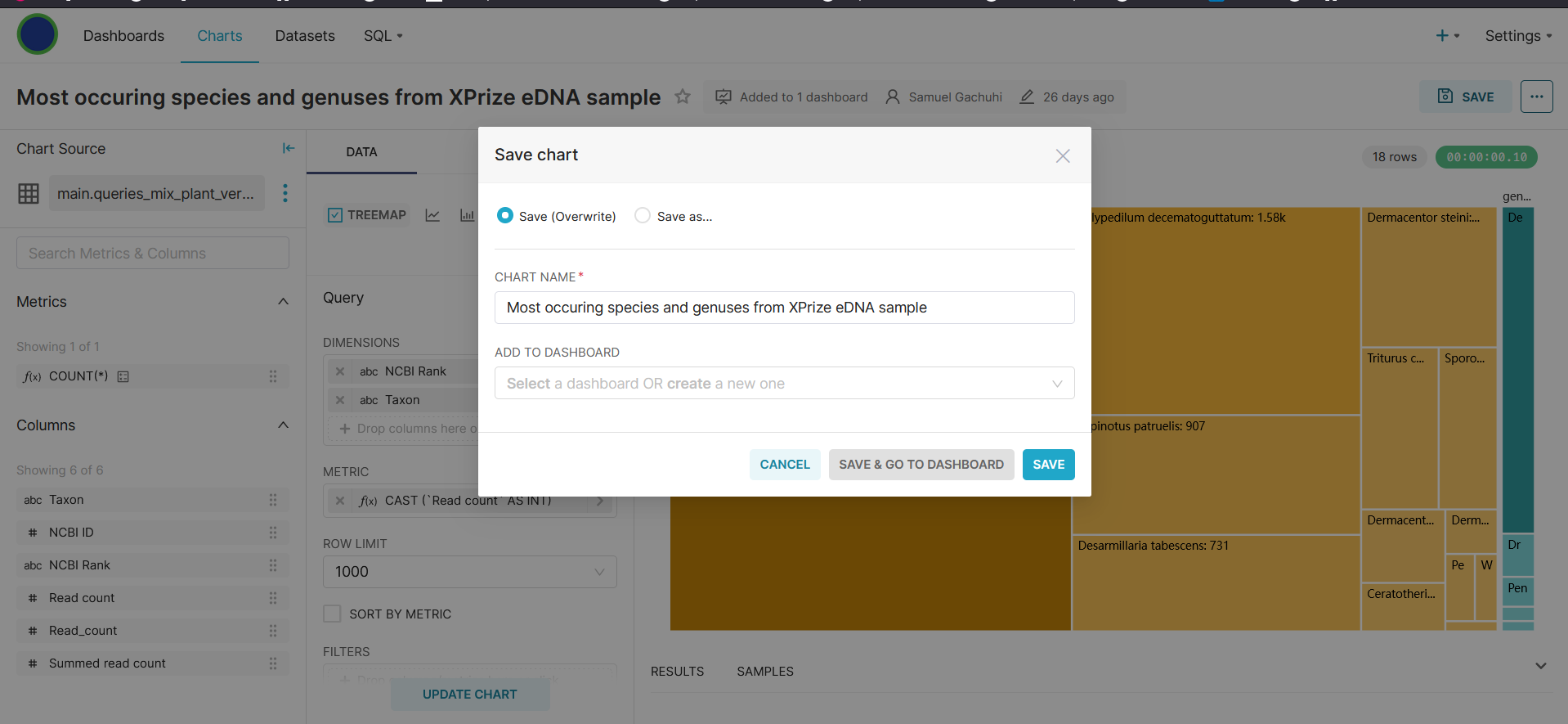
Task: Select the Save as... radio option
Action: (643, 215)
